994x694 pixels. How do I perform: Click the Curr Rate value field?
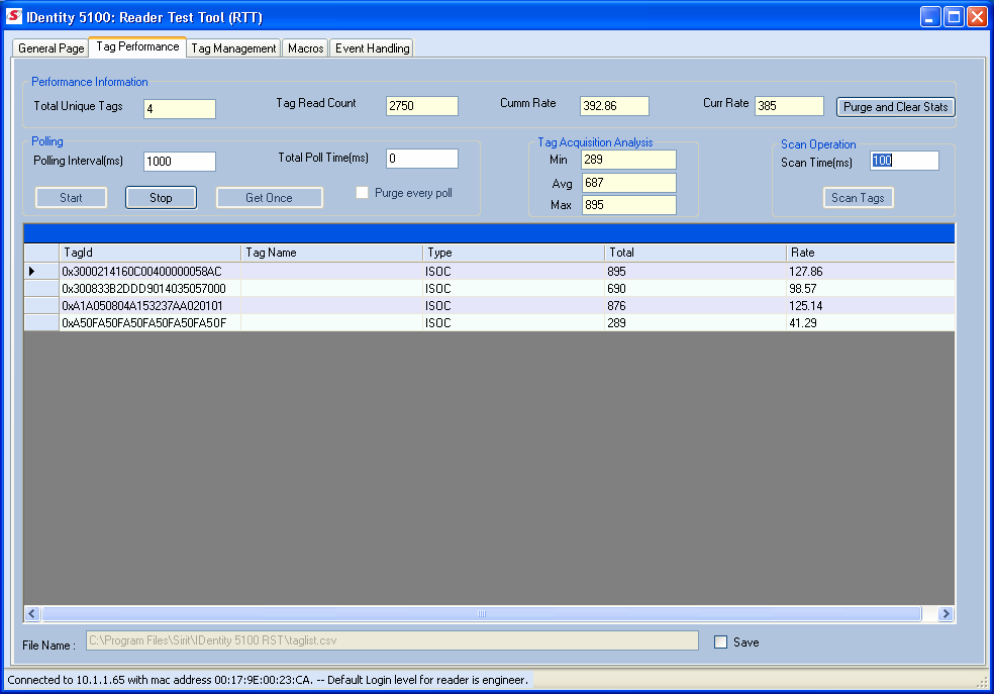coord(789,106)
